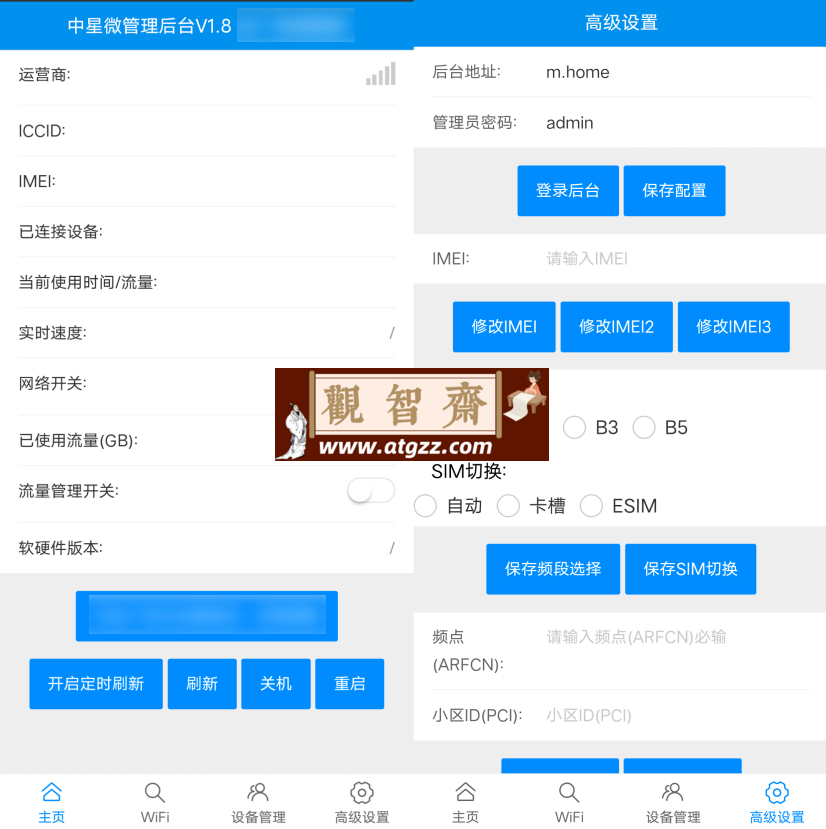
Task: Click the 修改IMEI2 button
Action: [x=617, y=327]
